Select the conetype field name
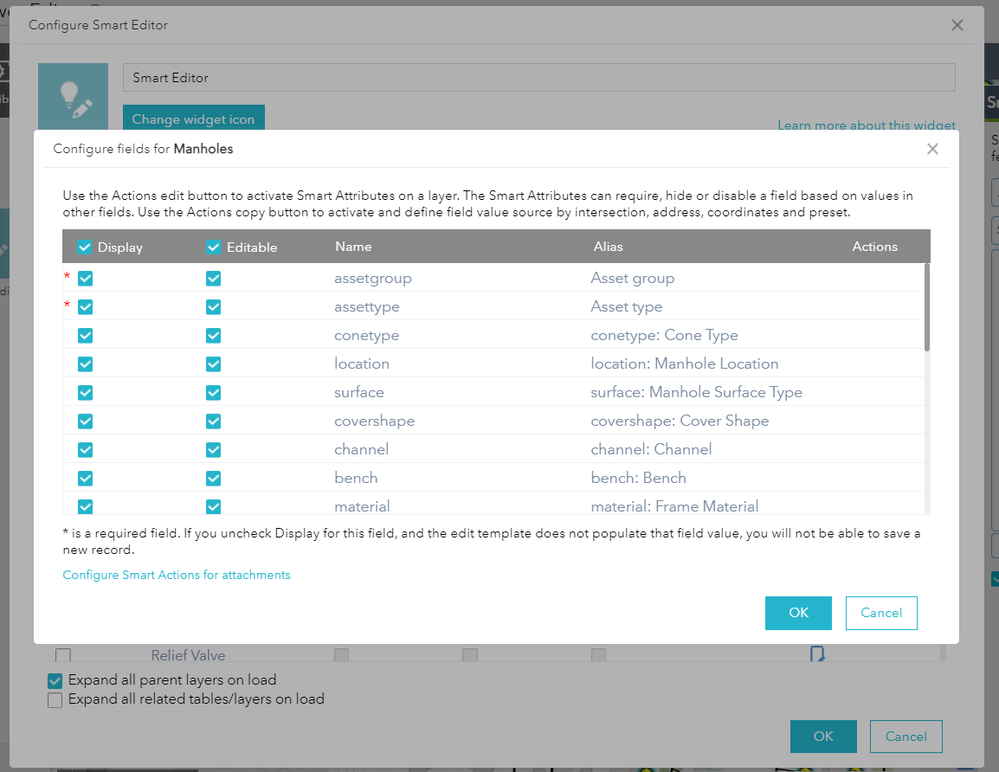Image resolution: width=999 pixels, height=772 pixels. (x=367, y=336)
